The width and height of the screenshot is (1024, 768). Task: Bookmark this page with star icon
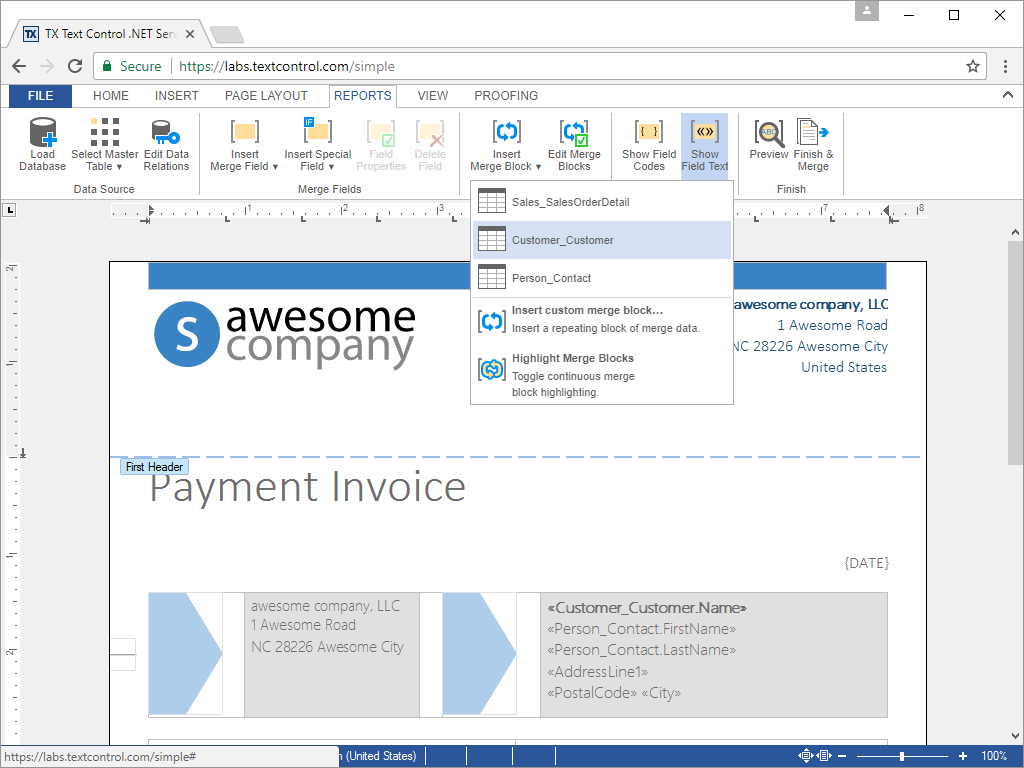[972, 66]
